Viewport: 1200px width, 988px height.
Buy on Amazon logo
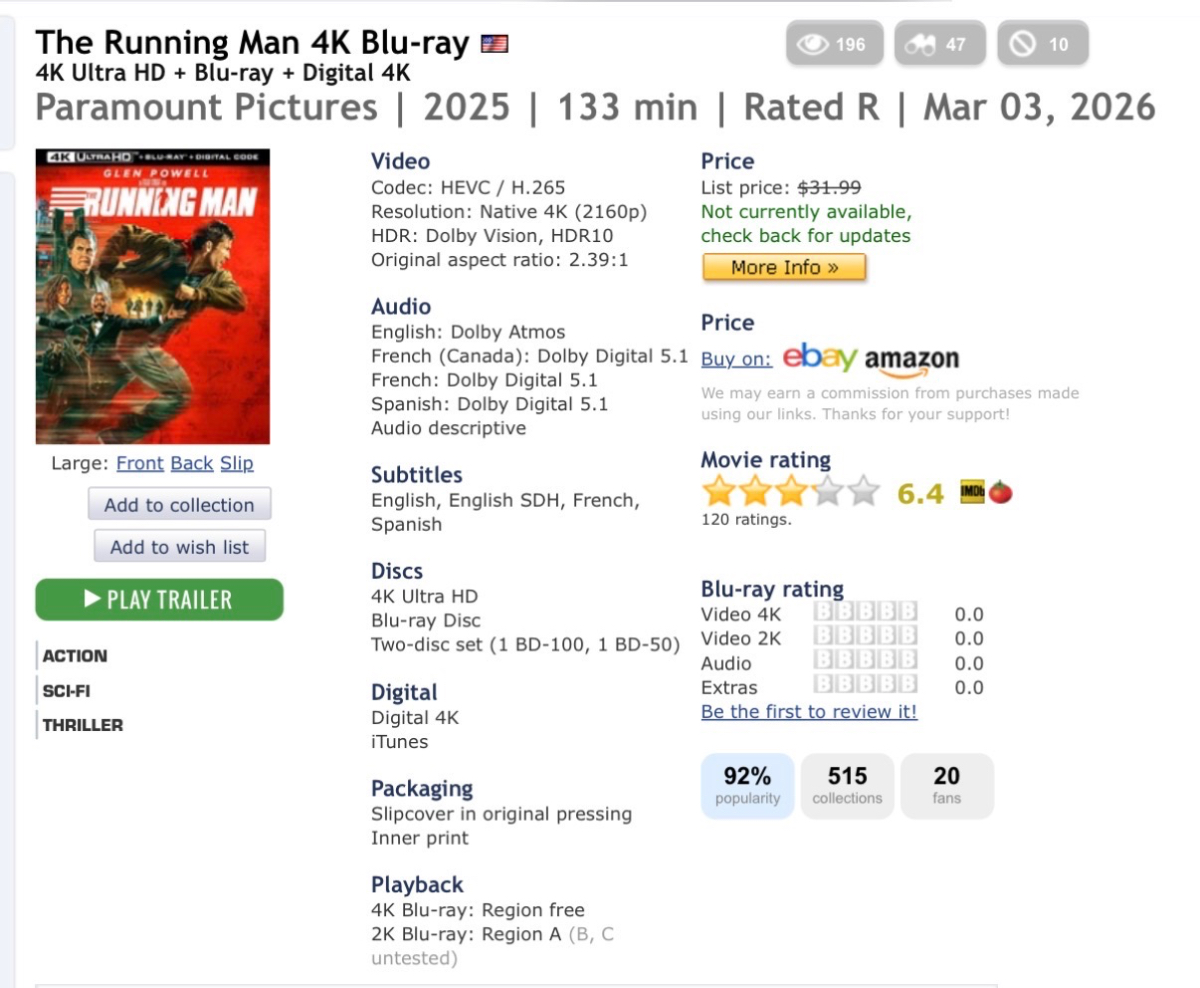(x=911, y=360)
